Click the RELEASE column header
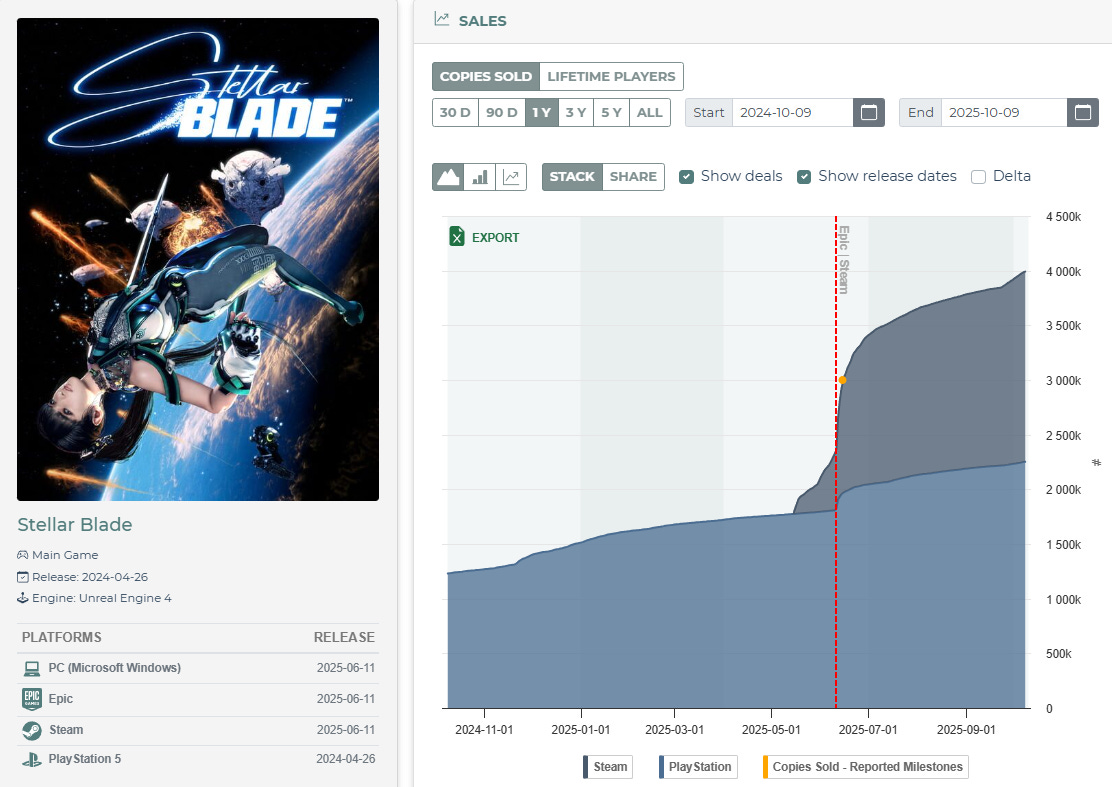The height and width of the screenshot is (787, 1112). (x=344, y=637)
